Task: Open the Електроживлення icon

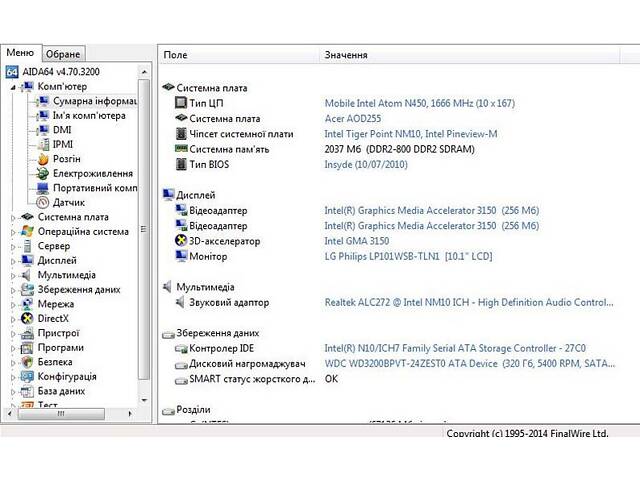Action: 42,173
